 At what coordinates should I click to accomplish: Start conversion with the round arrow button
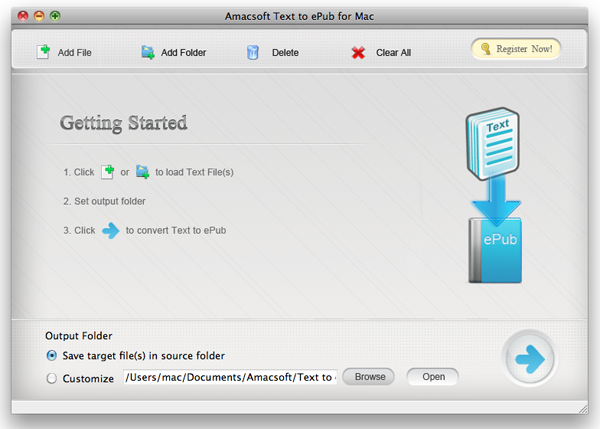pyautogui.click(x=530, y=359)
